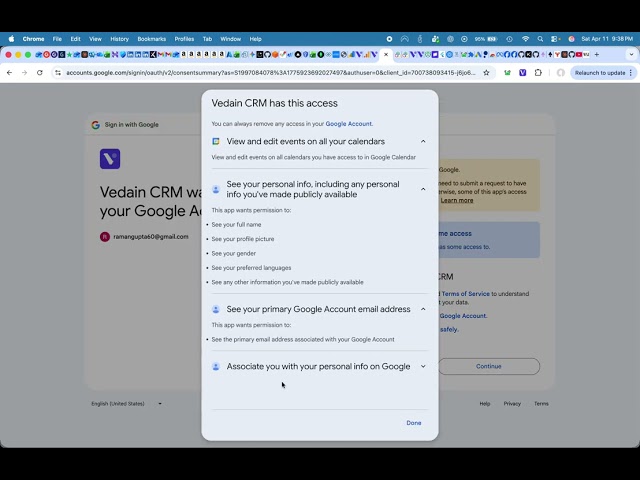Open the Learn more link
Image resolution: width=640 pixels, height=480 pixels.
[x=457, y=200]
